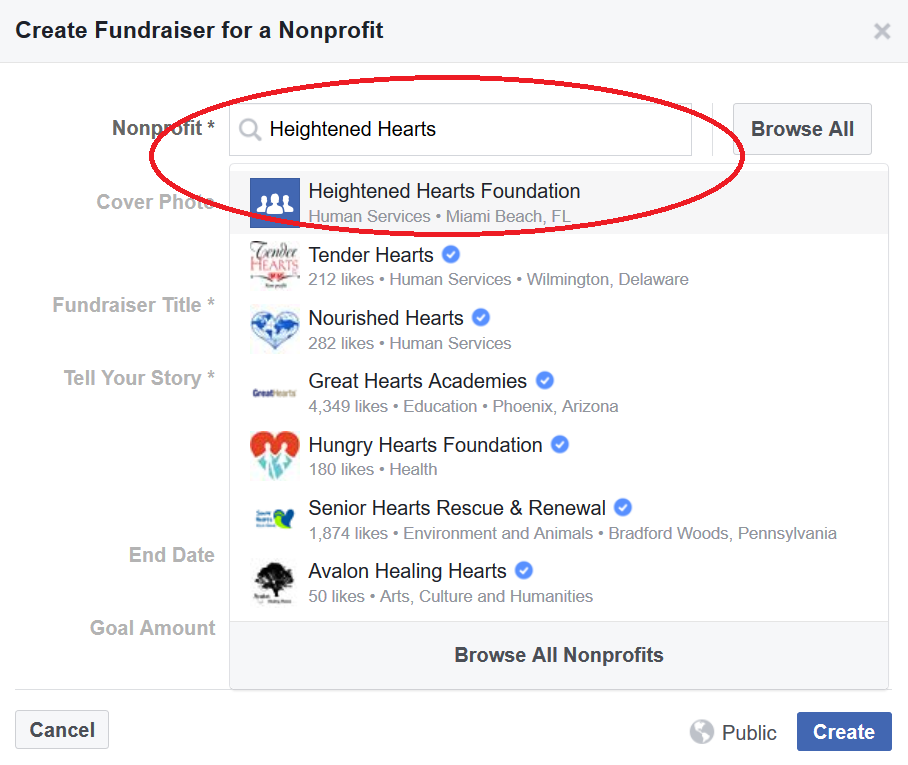Choose Heightened Hearts Foundation from suggestions
The height and width of the screenshot is (765, 908).
point(559,203)
